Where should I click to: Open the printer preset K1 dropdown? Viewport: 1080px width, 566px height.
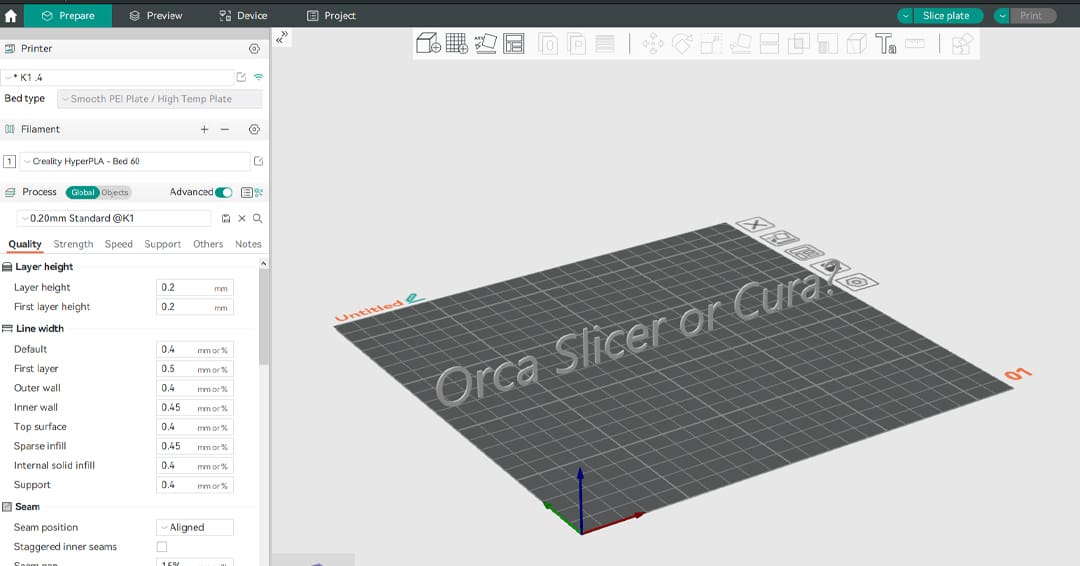click(117, 77)
